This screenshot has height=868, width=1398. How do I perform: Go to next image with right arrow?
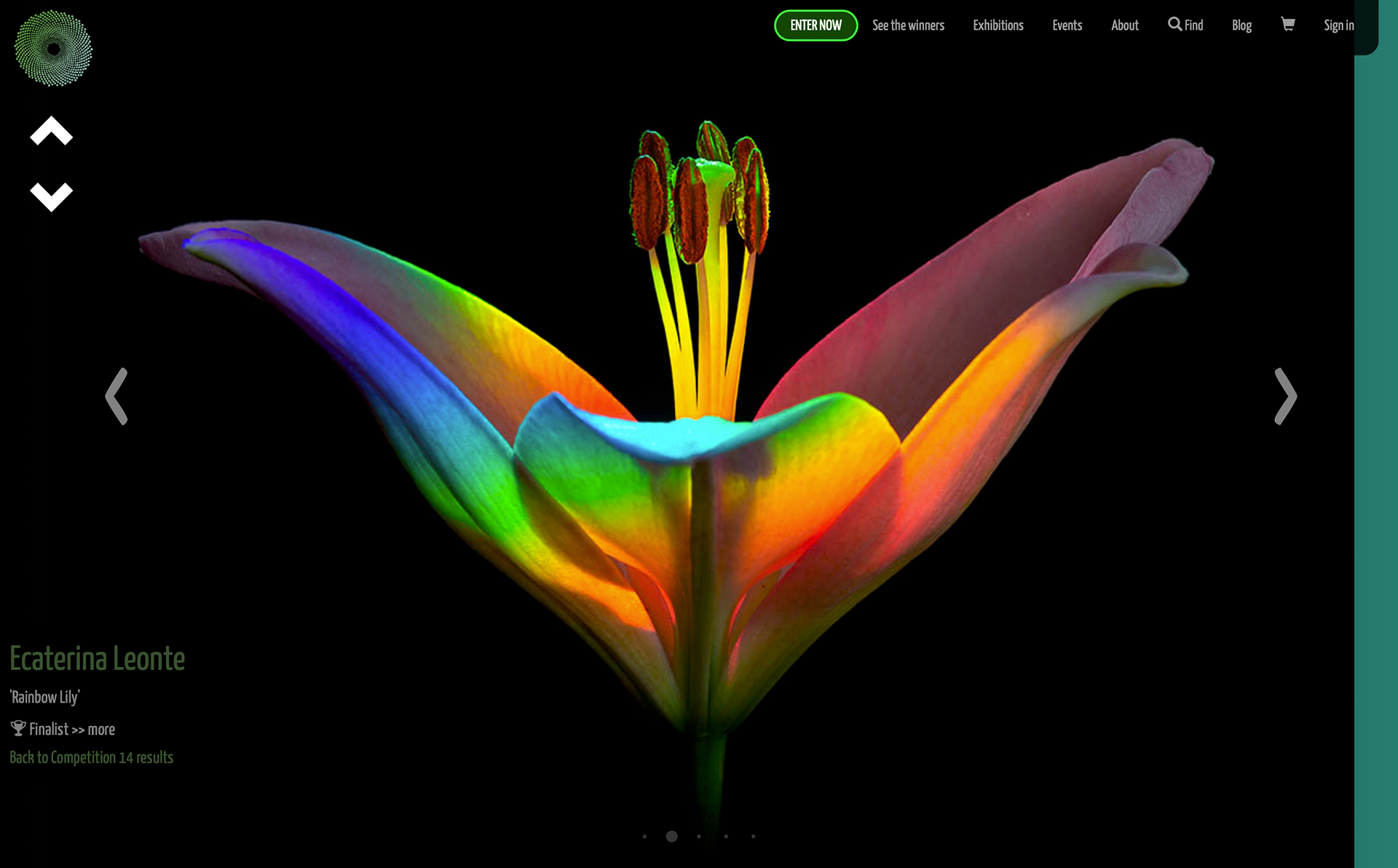[x=1286, y=396]
